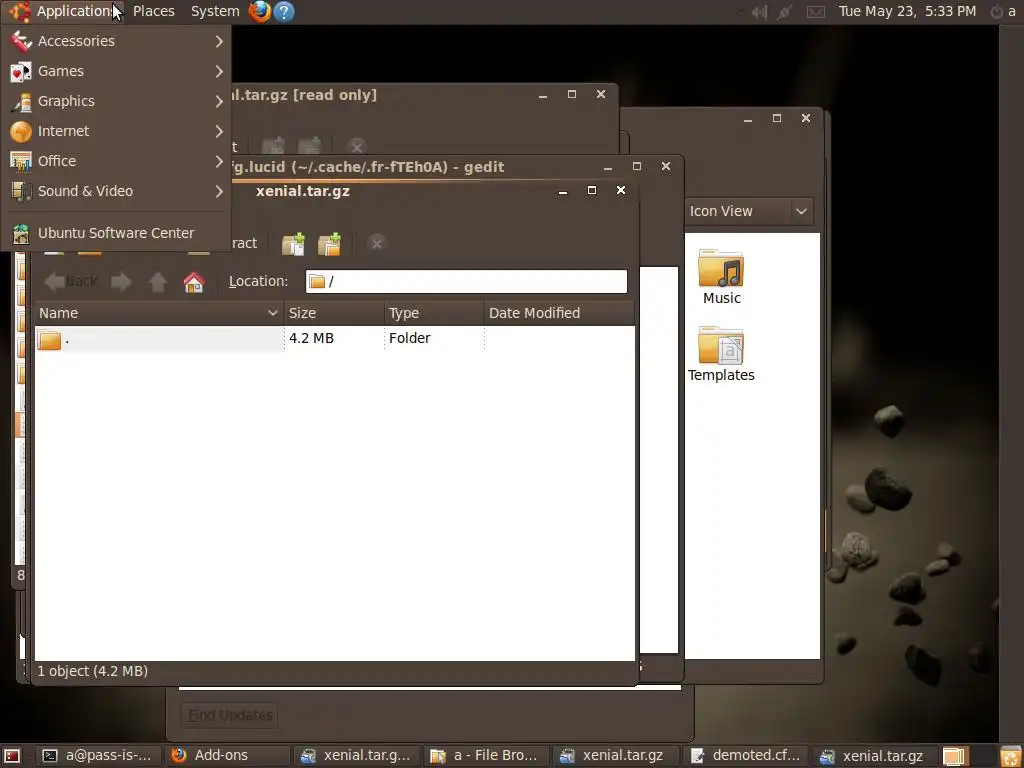This screenshot has width=1024, height=768.
Task: Click the Add folder icon in xenial.tar.gz toolbar
Action: coord(329,244)
